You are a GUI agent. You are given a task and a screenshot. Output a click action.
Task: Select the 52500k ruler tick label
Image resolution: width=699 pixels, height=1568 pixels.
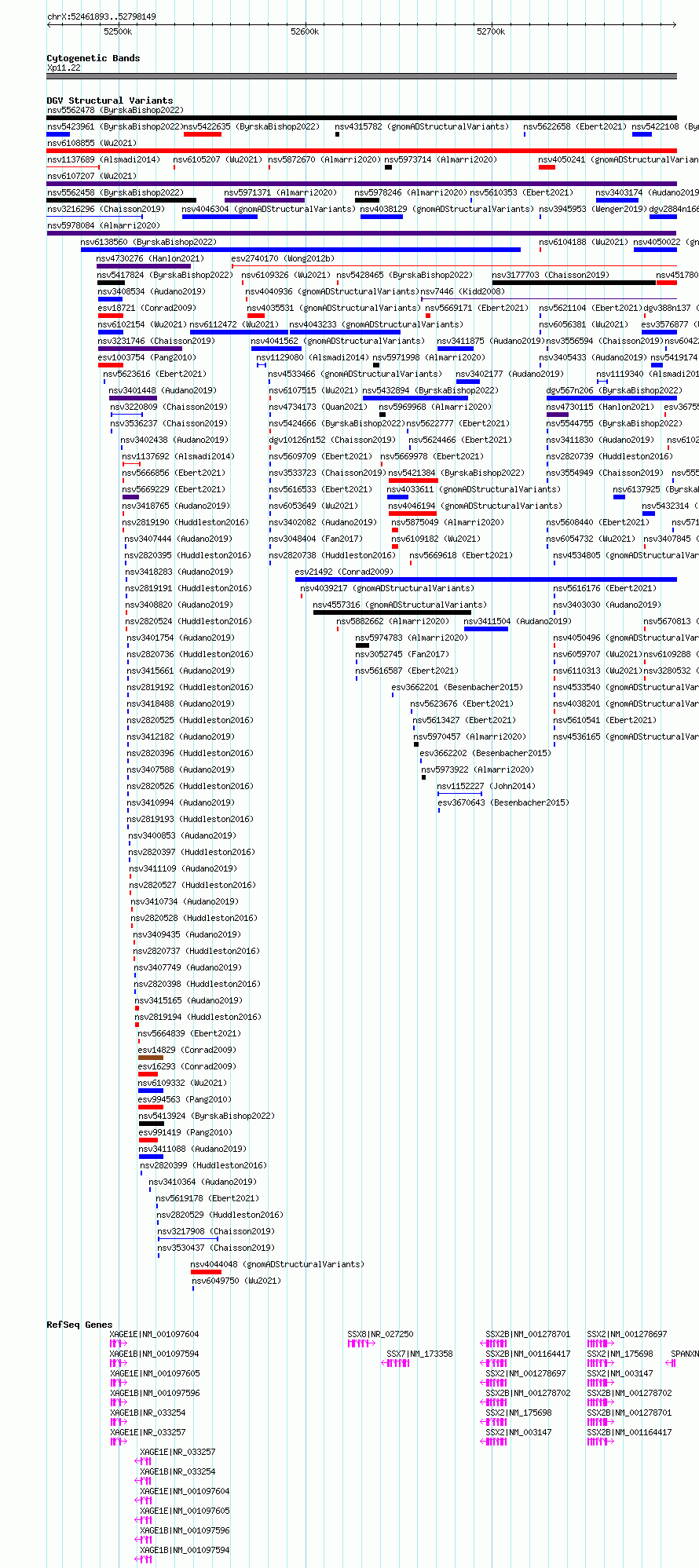[x=118, y=31]
